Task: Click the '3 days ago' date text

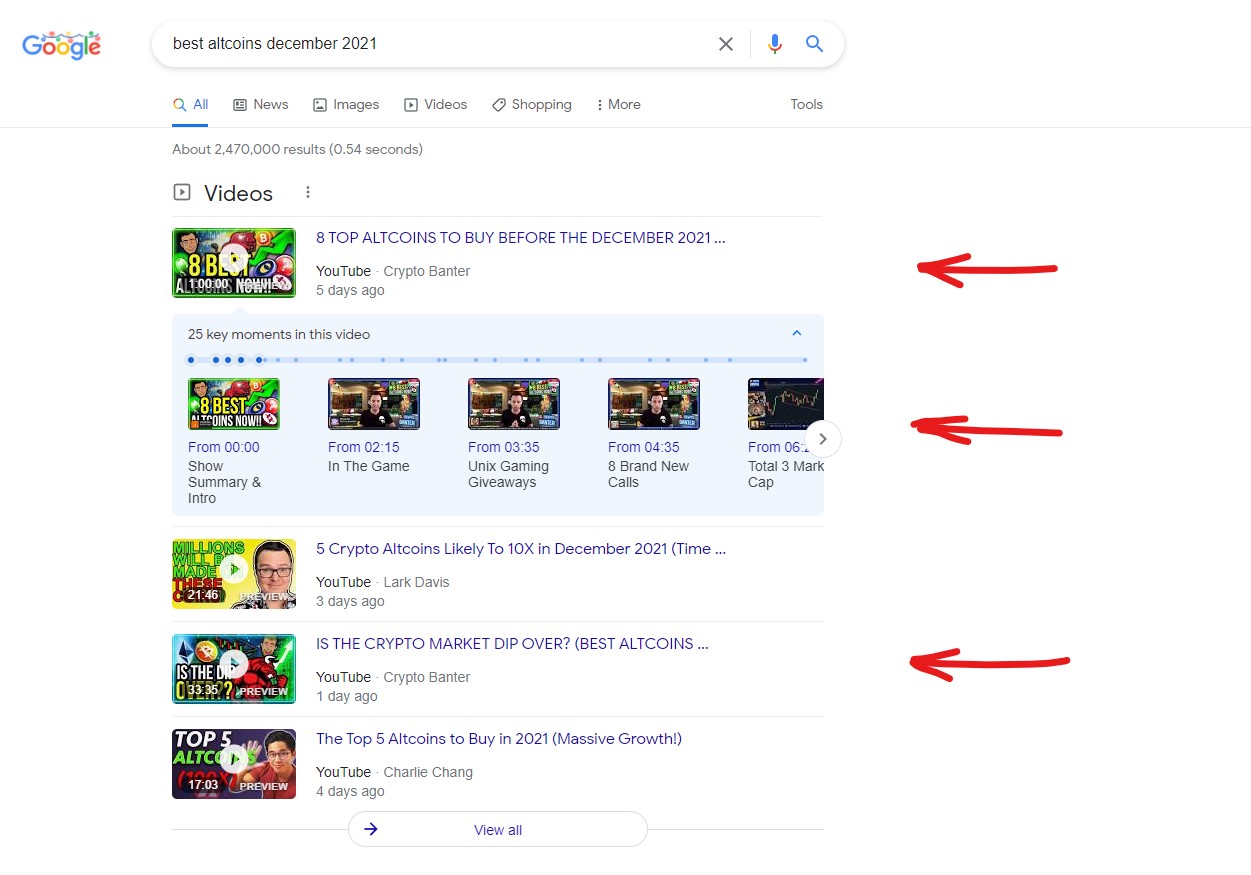Action: coord(350,602)
